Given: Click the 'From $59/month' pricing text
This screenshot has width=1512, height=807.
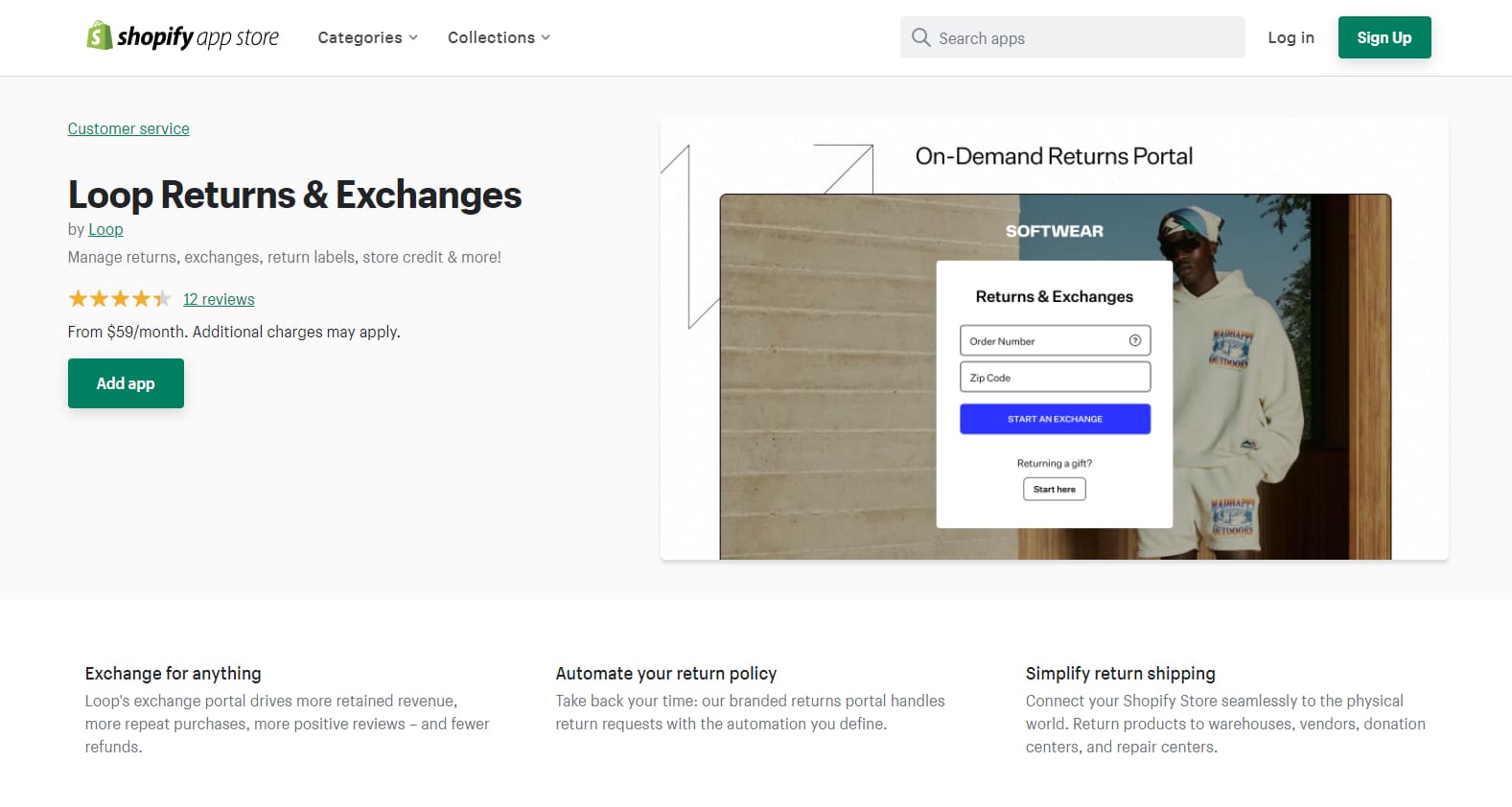Looking at the screenshot, I should (234, 332).
